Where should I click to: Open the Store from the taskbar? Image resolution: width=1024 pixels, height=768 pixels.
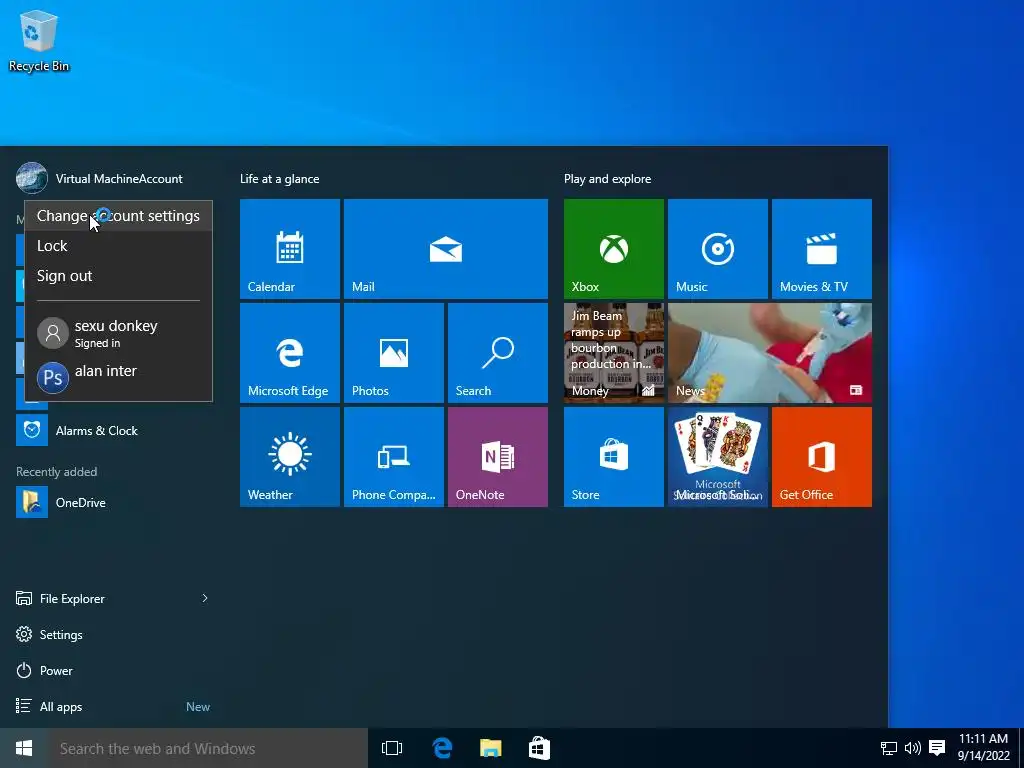(x=539, y=748)
